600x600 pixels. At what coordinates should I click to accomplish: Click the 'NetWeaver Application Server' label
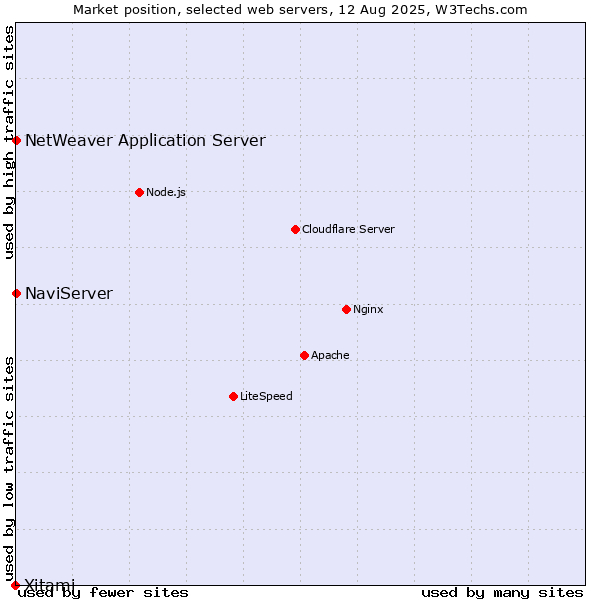[x=145, y=140]
